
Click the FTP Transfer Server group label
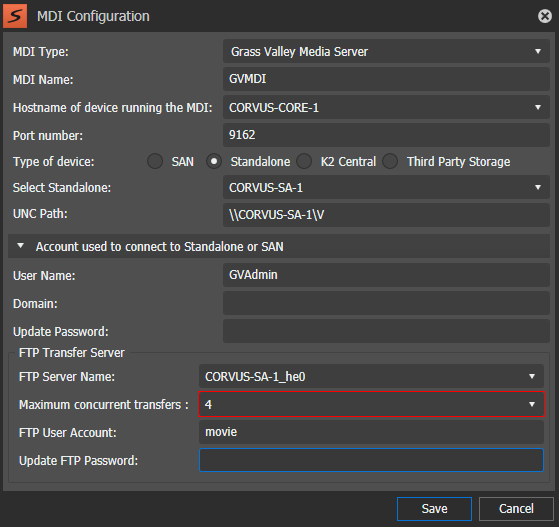[x=72, y=353]
